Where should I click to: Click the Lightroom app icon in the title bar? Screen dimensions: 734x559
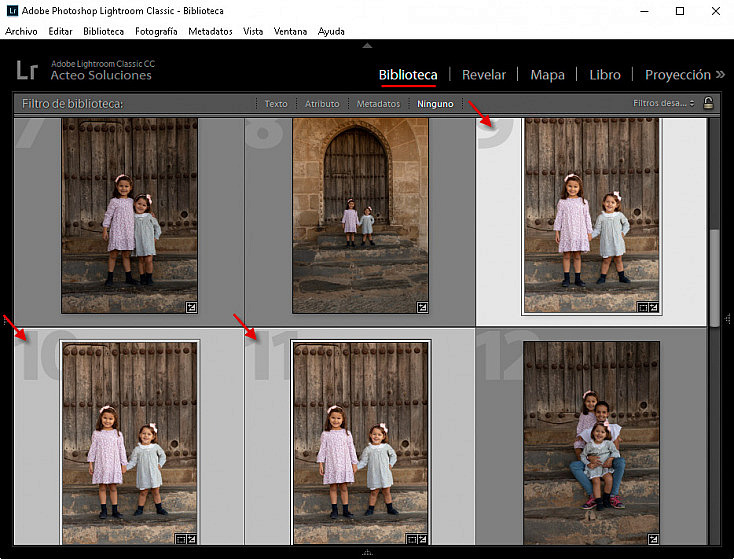[12, 11]
